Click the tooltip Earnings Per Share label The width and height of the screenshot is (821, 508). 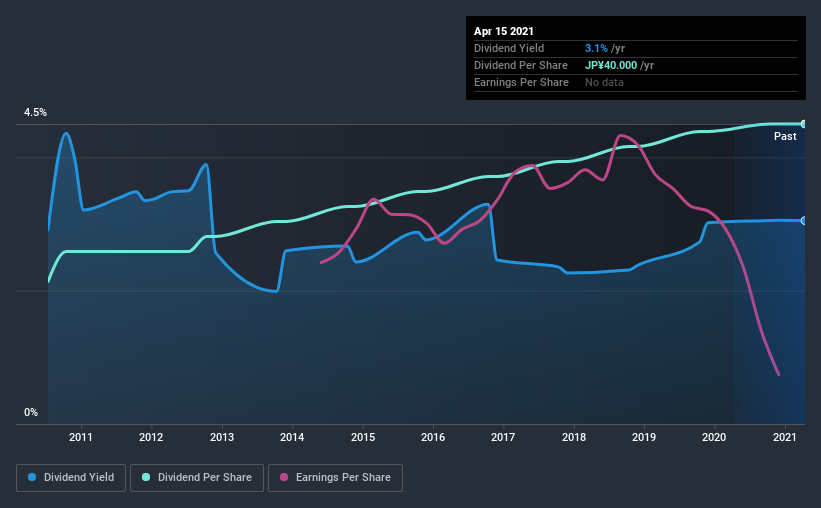pyautogui.click(x=522, y=82)
